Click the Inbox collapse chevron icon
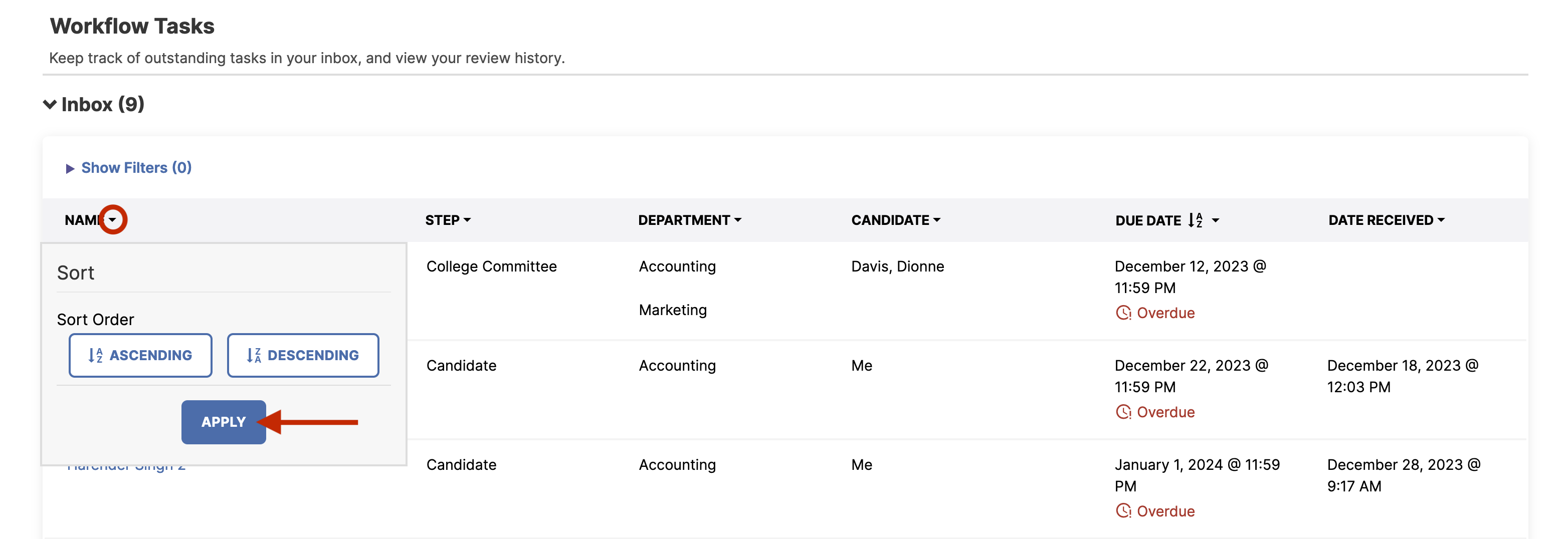This screenshot has width=1568, height=539. [50, 105]
